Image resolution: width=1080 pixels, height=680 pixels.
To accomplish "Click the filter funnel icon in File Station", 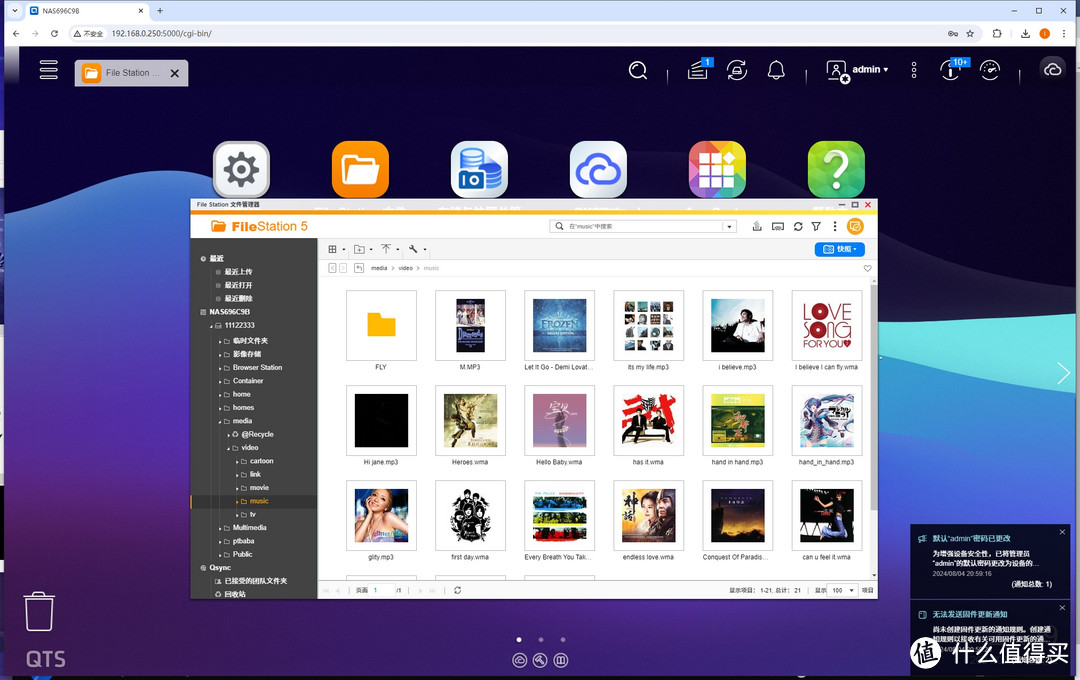I will tap(816, 227).
